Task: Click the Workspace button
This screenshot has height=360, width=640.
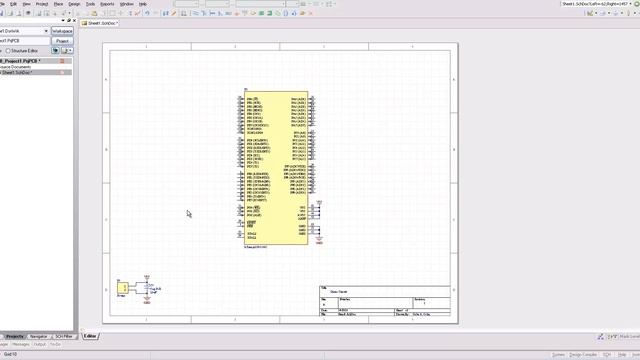Action: pos(62,31)
